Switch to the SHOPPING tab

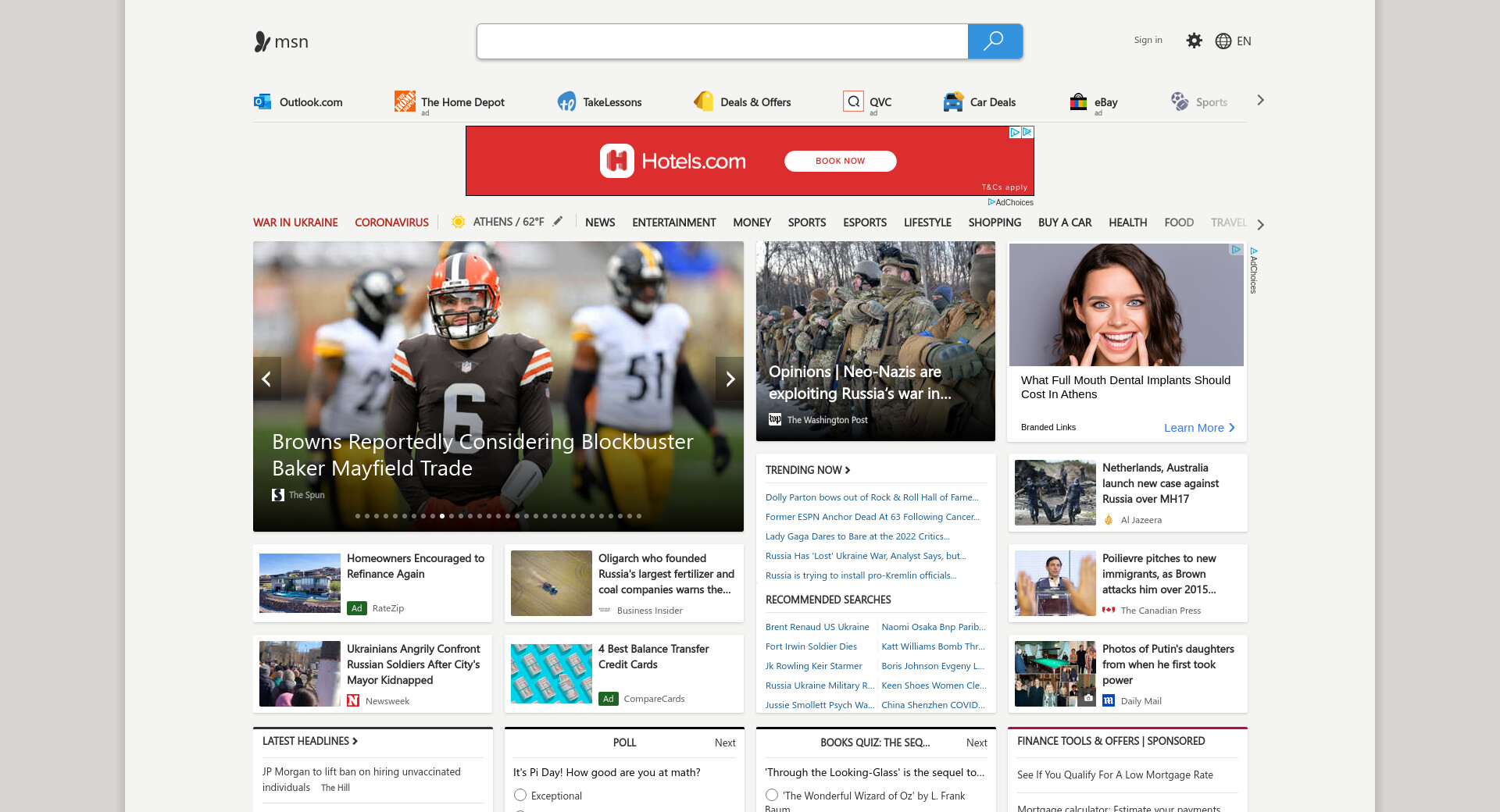point(995,223)
